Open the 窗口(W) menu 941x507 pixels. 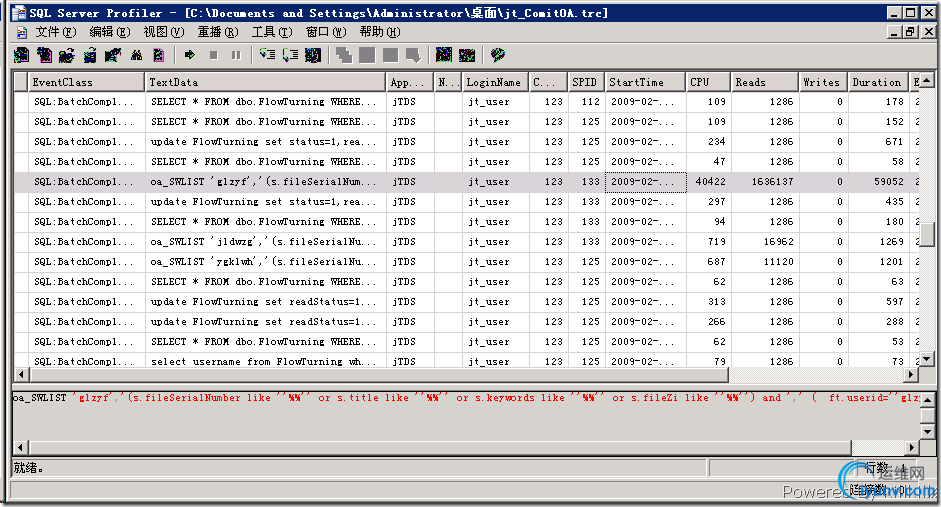(326, 32)
